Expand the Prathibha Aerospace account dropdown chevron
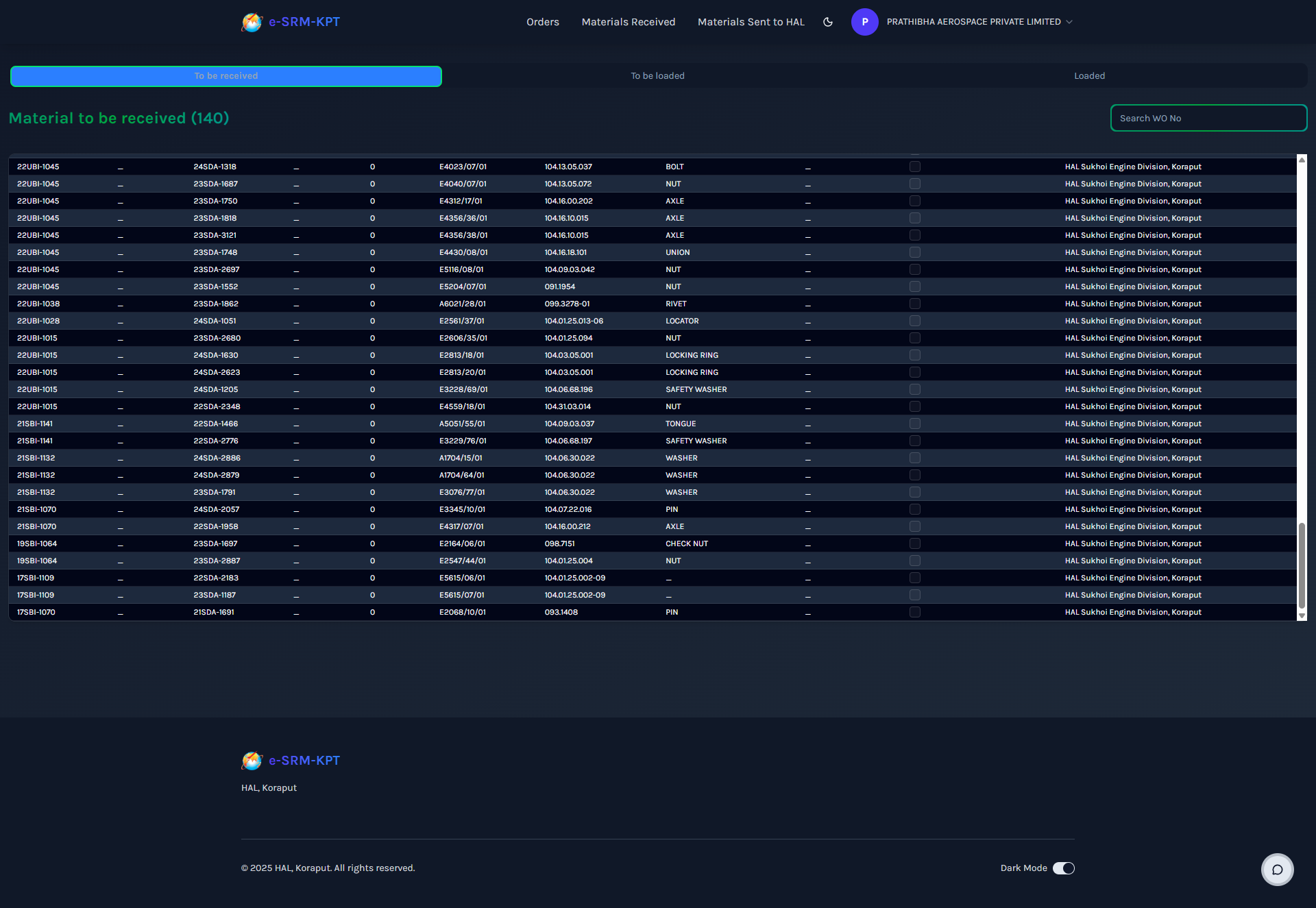The height and width of the screenshot is (908, 1316). tap(1069, 22)
